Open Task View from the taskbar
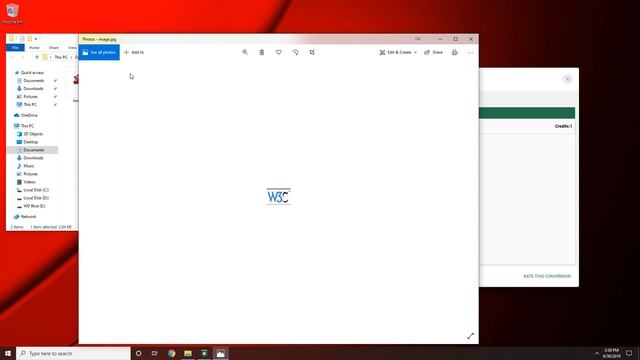 click(155, 353)
